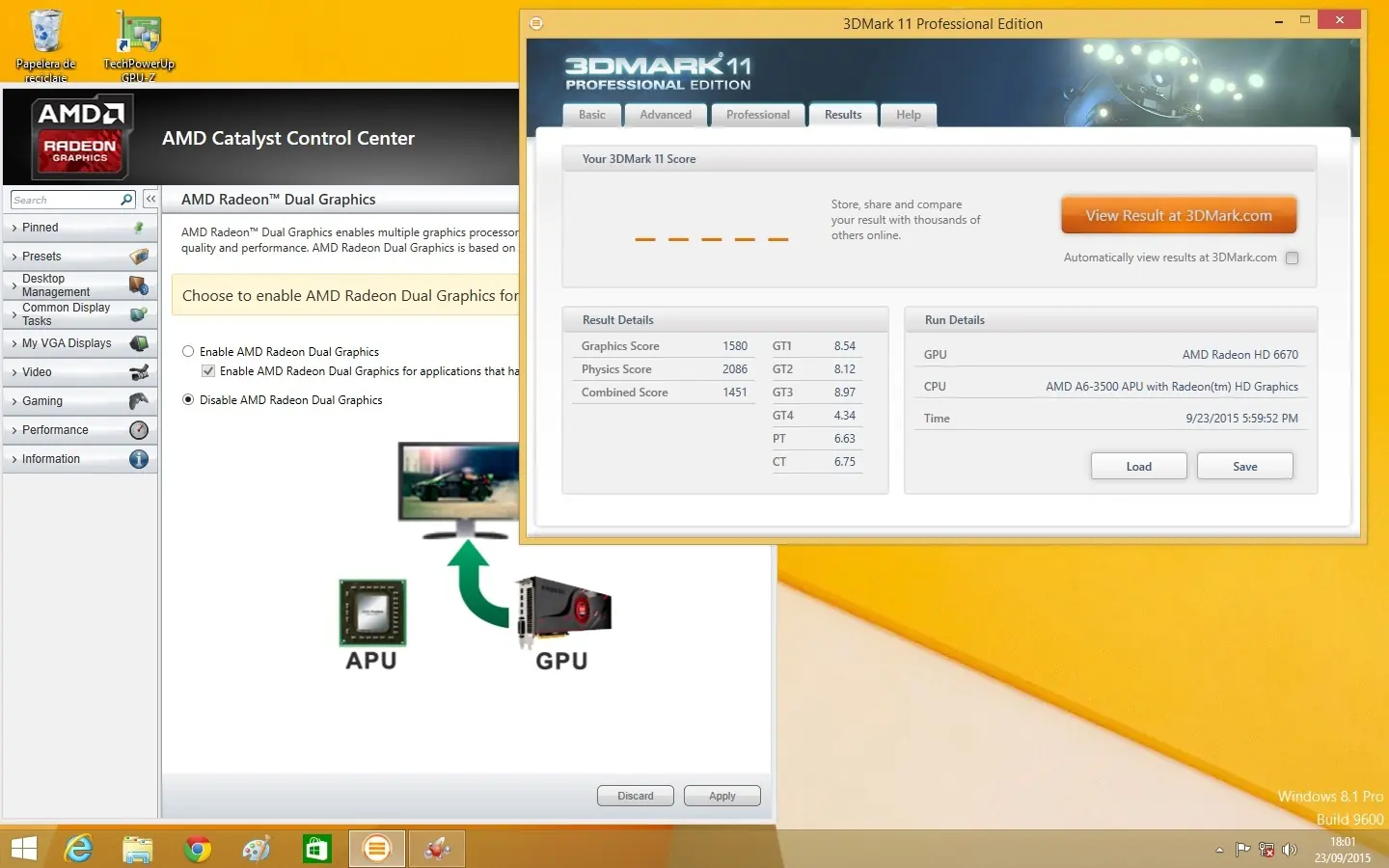The width and height of the screenshot is (1389, 868).
Task: Select Enable AMD Radeon Dual Graphics radio button
Action: [188, 352]
